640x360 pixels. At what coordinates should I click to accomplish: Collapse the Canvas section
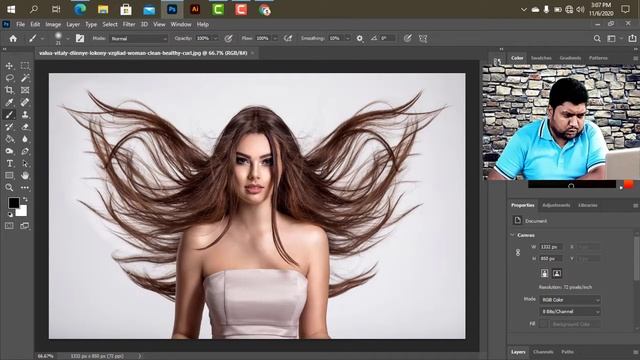(x=513, y=235)
